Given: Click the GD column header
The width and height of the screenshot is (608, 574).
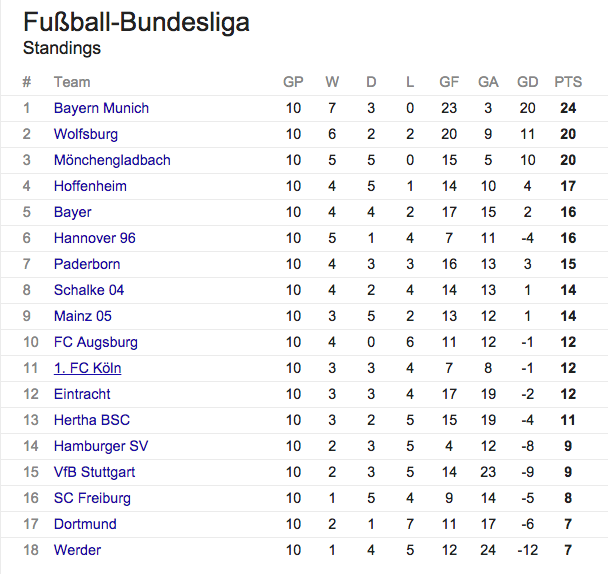Looking at the screenshot, I should [x=527, y=82].
